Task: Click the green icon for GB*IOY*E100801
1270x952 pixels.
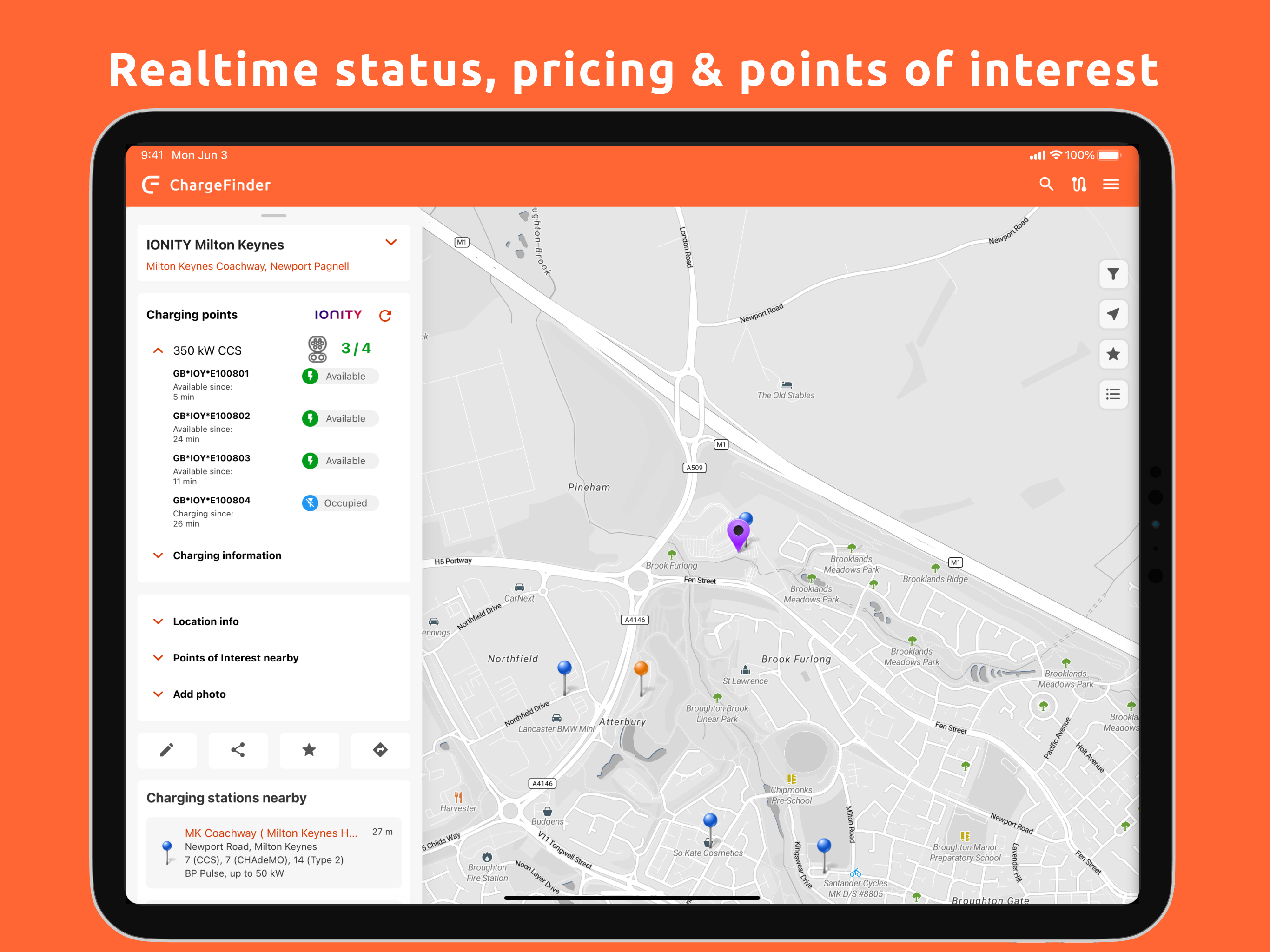Action: 310,376
